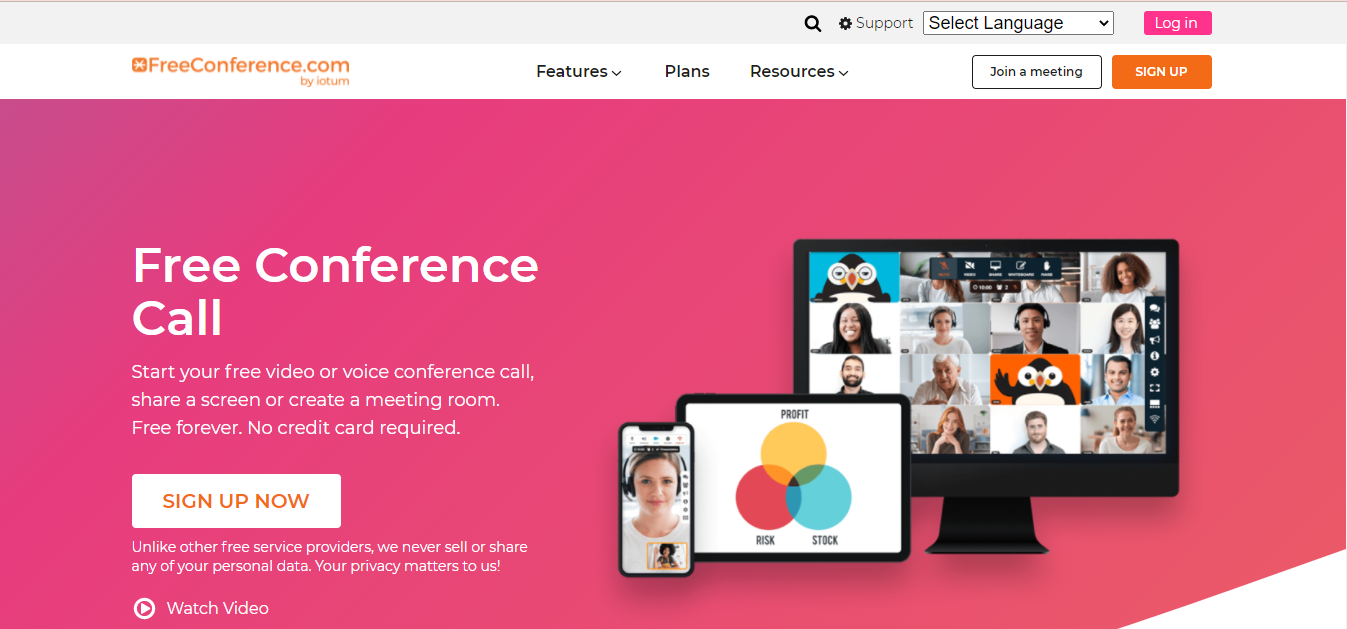1347x629 pixels.
Task: Click the orange SIGN UP button
Action: [1161, 72]
